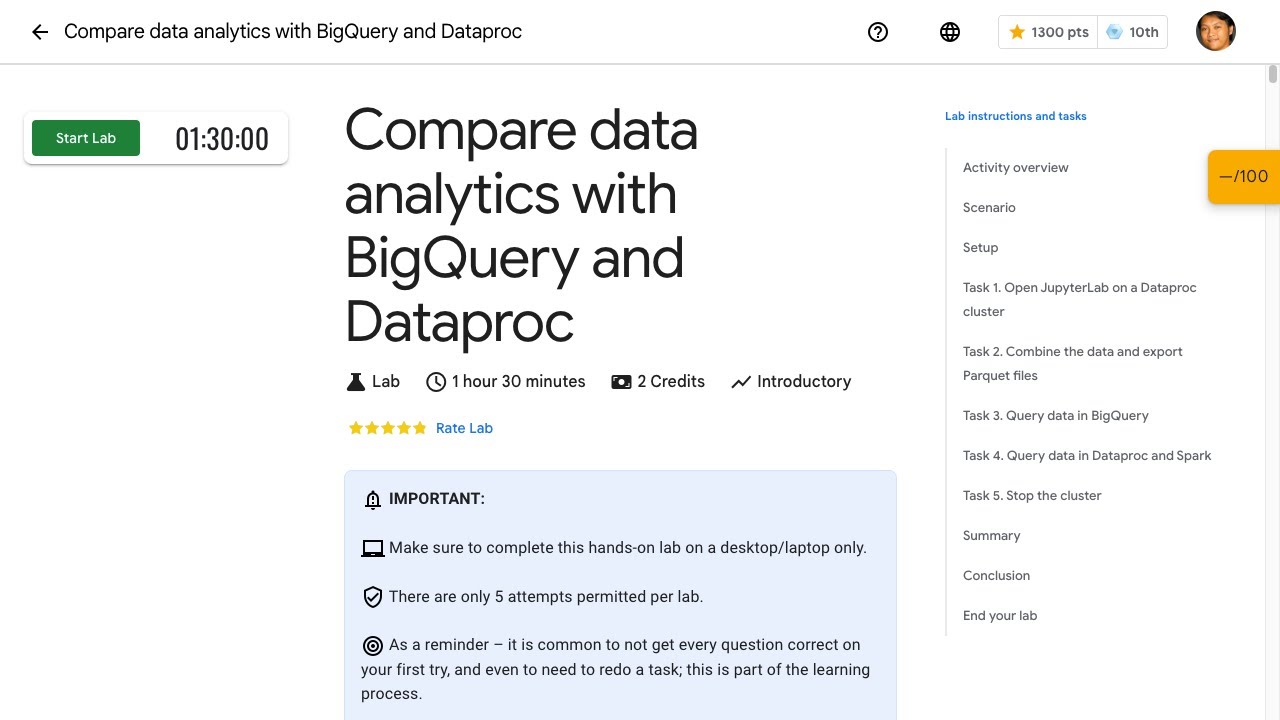The image size is (1280, 720).
Task: Jump to Activity overview section
Action: (1016, 167)
